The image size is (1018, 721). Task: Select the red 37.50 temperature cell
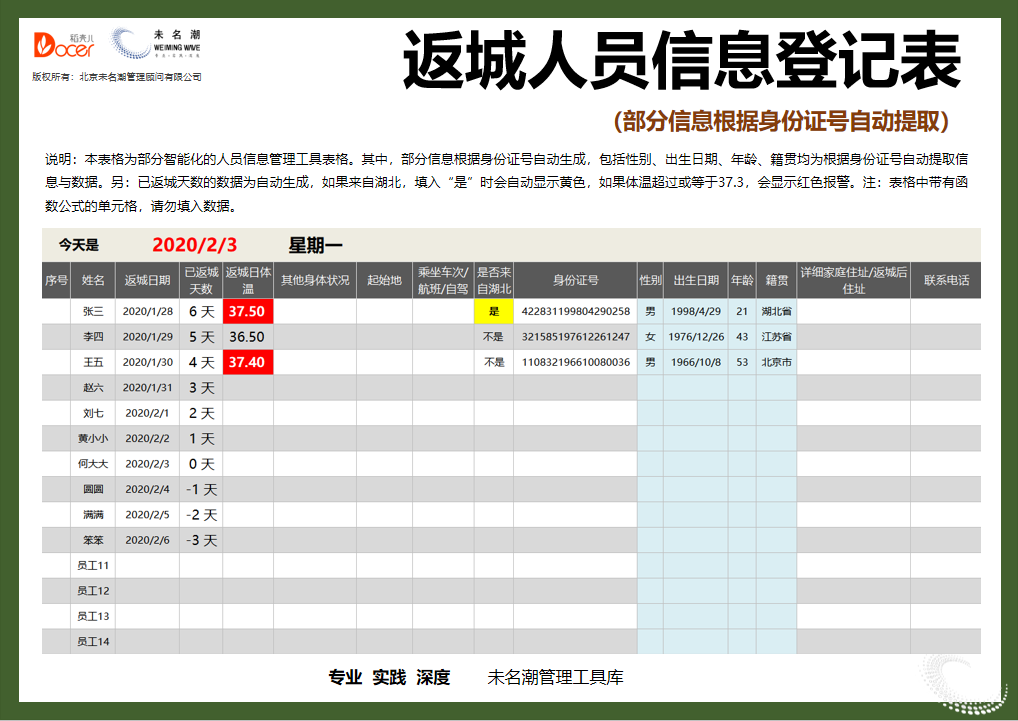click(x=247, y=311)
